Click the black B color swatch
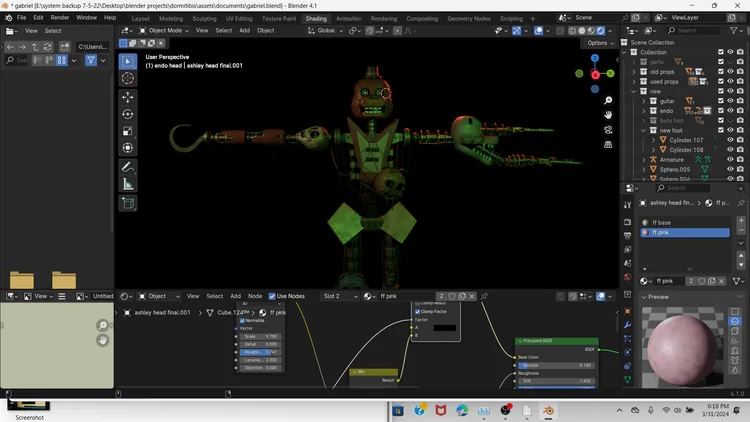The image size is (750, 422). [444, 328]
